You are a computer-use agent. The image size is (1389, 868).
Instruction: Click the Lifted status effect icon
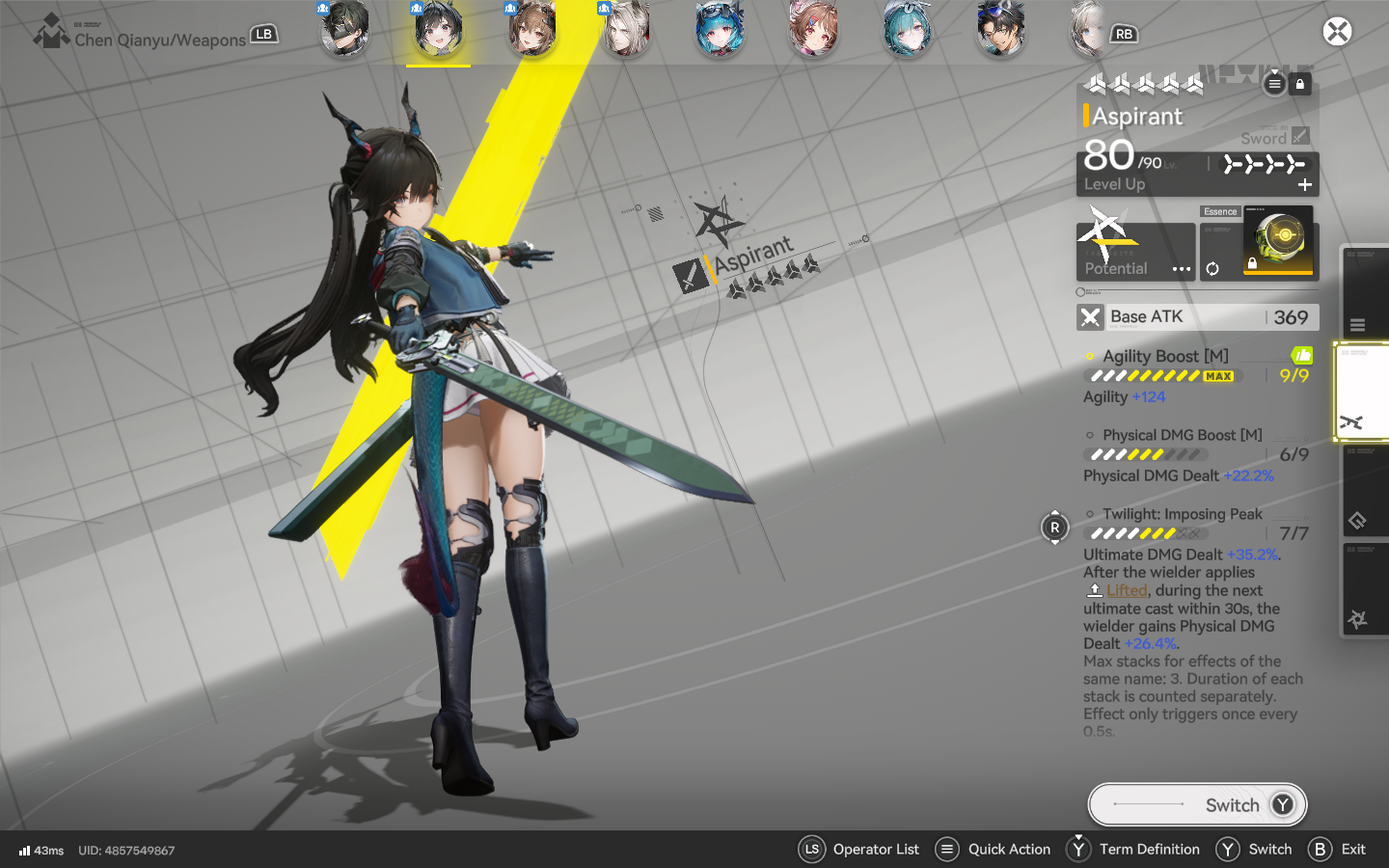coord(1095,589)
